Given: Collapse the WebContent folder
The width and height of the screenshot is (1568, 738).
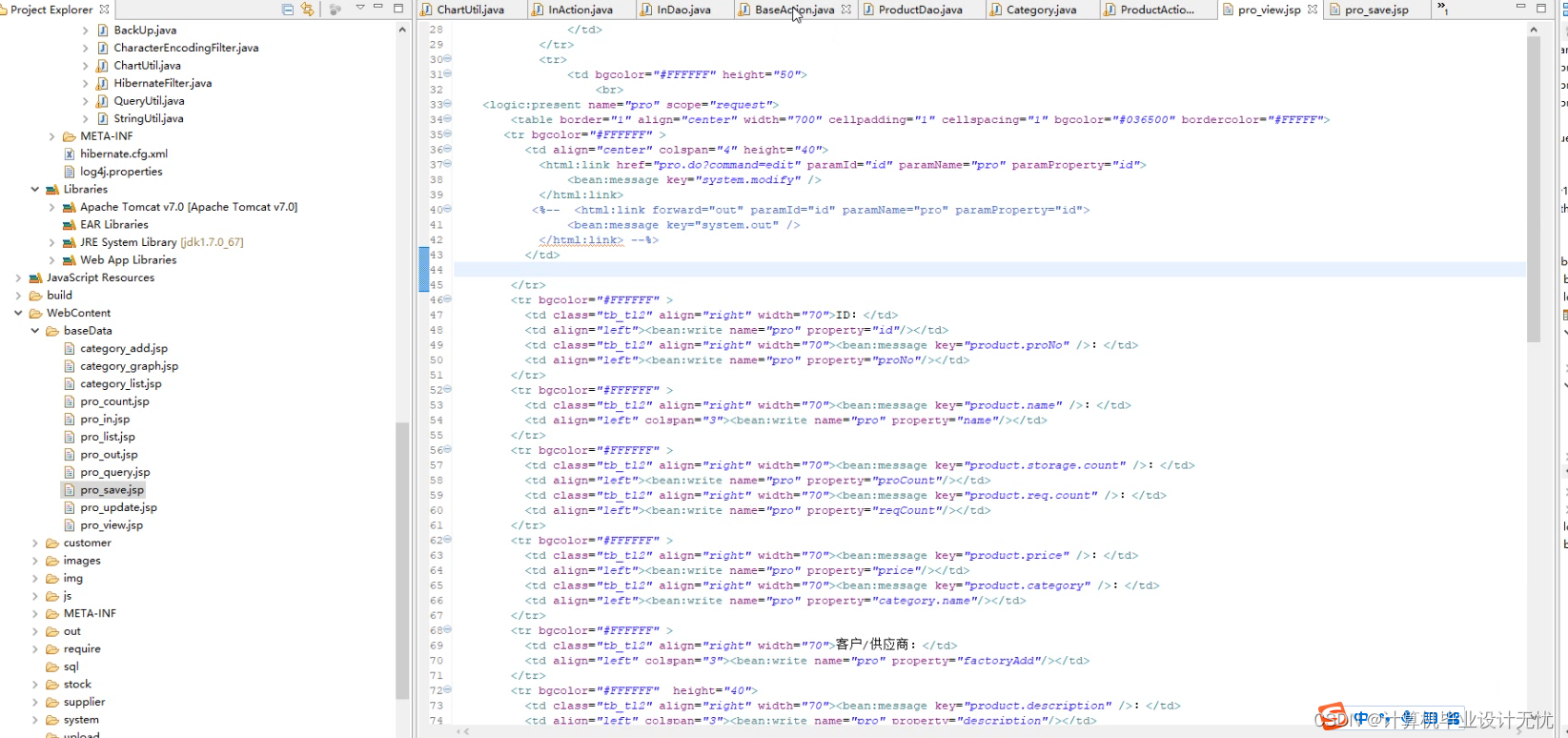Looking at the screenshot, I should click(18, 313).
